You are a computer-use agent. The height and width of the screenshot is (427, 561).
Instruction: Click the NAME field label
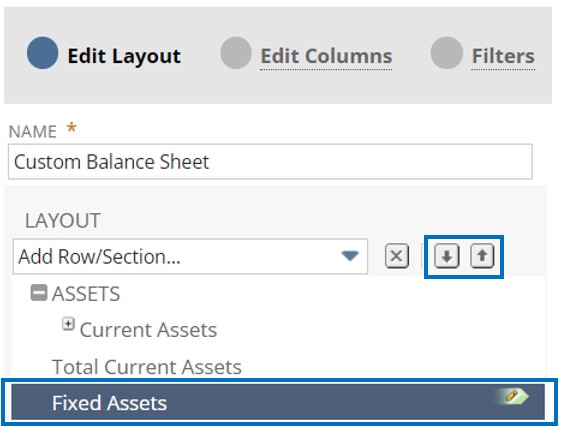click(x=33, y=132)
